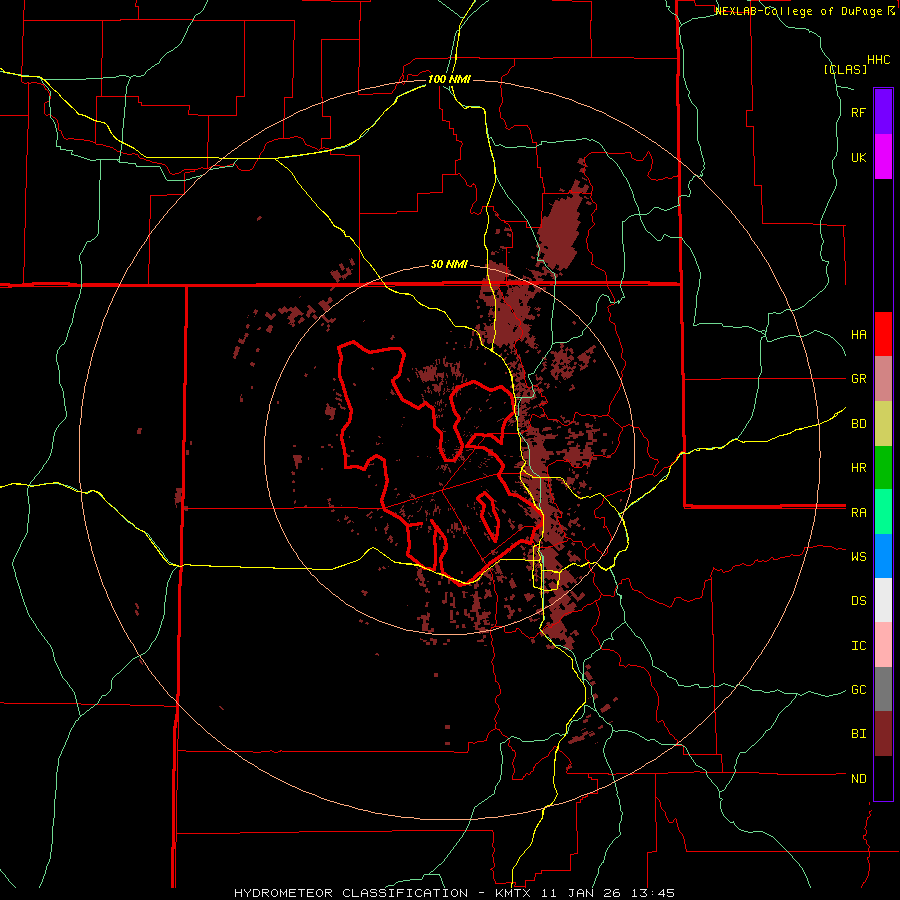Screen dimensions: 900x900
Task: Click the UK magenta legend swatch
Action: [x=883, y=156]
